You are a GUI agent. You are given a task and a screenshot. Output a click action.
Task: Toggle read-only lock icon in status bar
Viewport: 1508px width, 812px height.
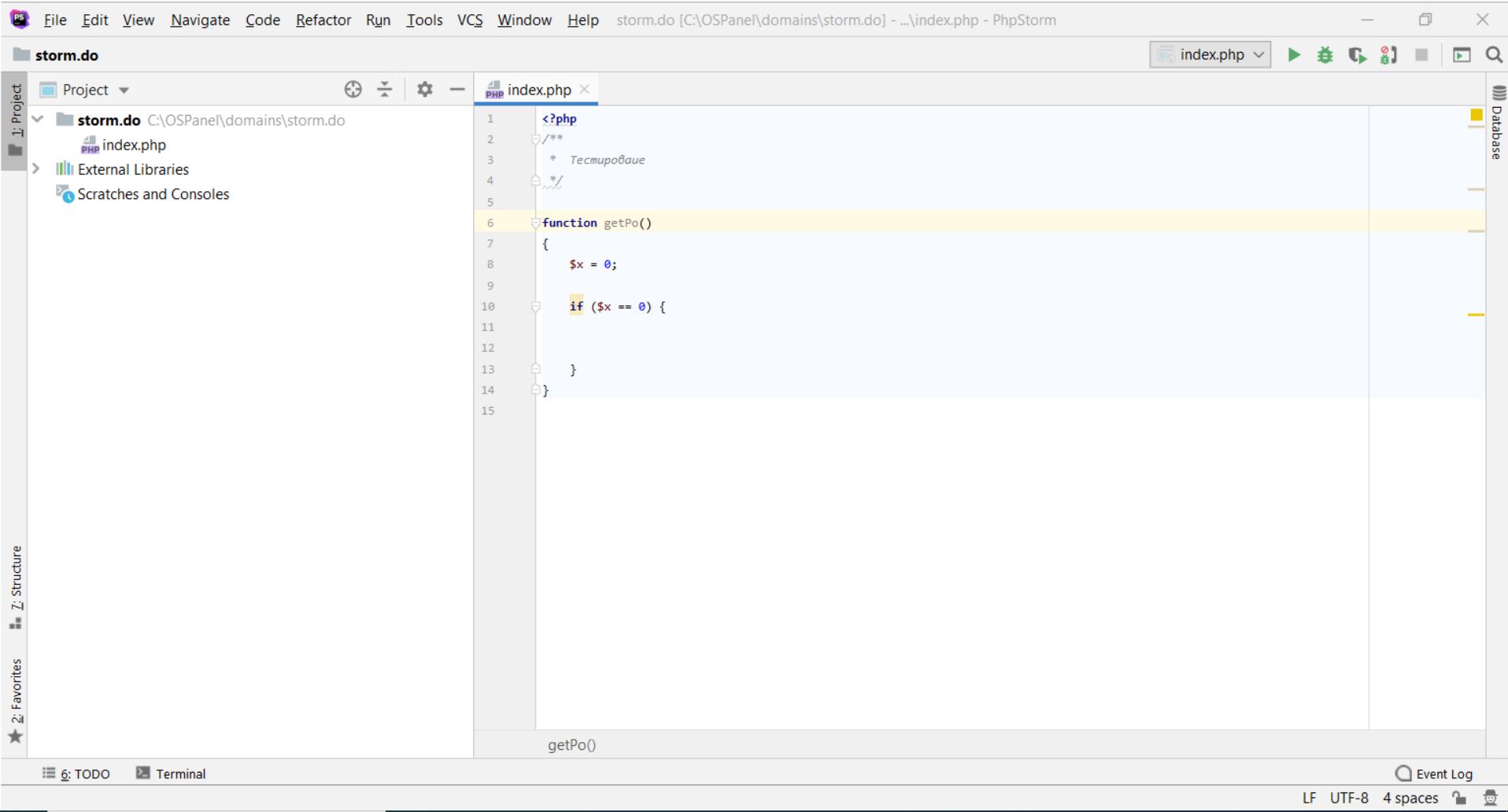(1460, 798)
